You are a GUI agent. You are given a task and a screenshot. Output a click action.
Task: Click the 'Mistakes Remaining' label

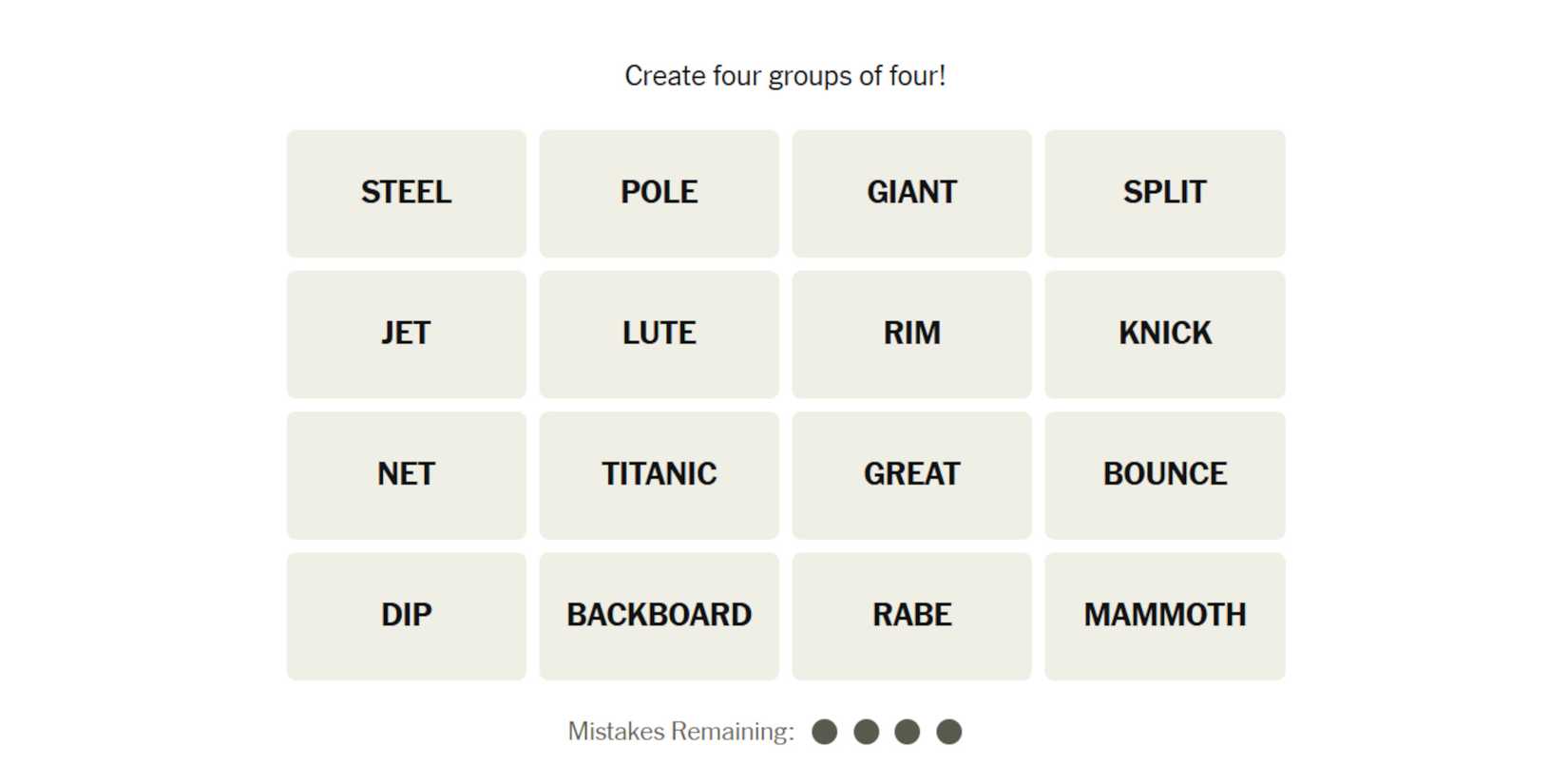coord(680,732)
